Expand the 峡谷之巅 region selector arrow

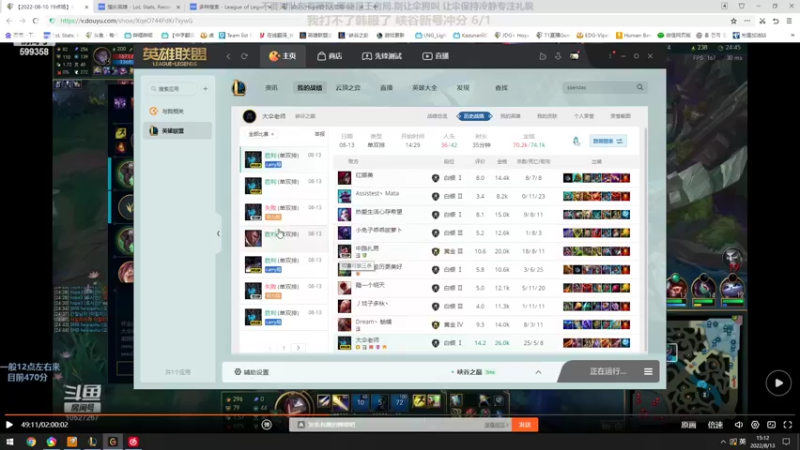pos(538,372)
